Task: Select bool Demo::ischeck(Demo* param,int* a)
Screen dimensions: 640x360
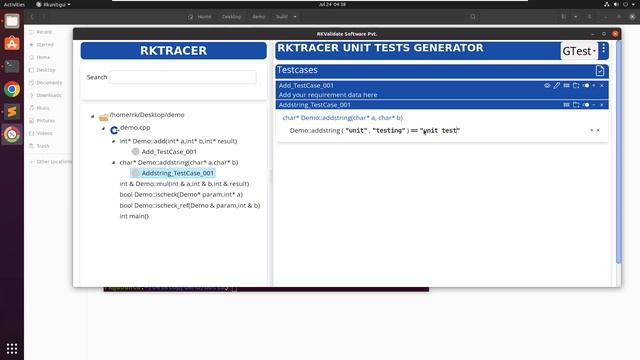Action: pos(181,194)
